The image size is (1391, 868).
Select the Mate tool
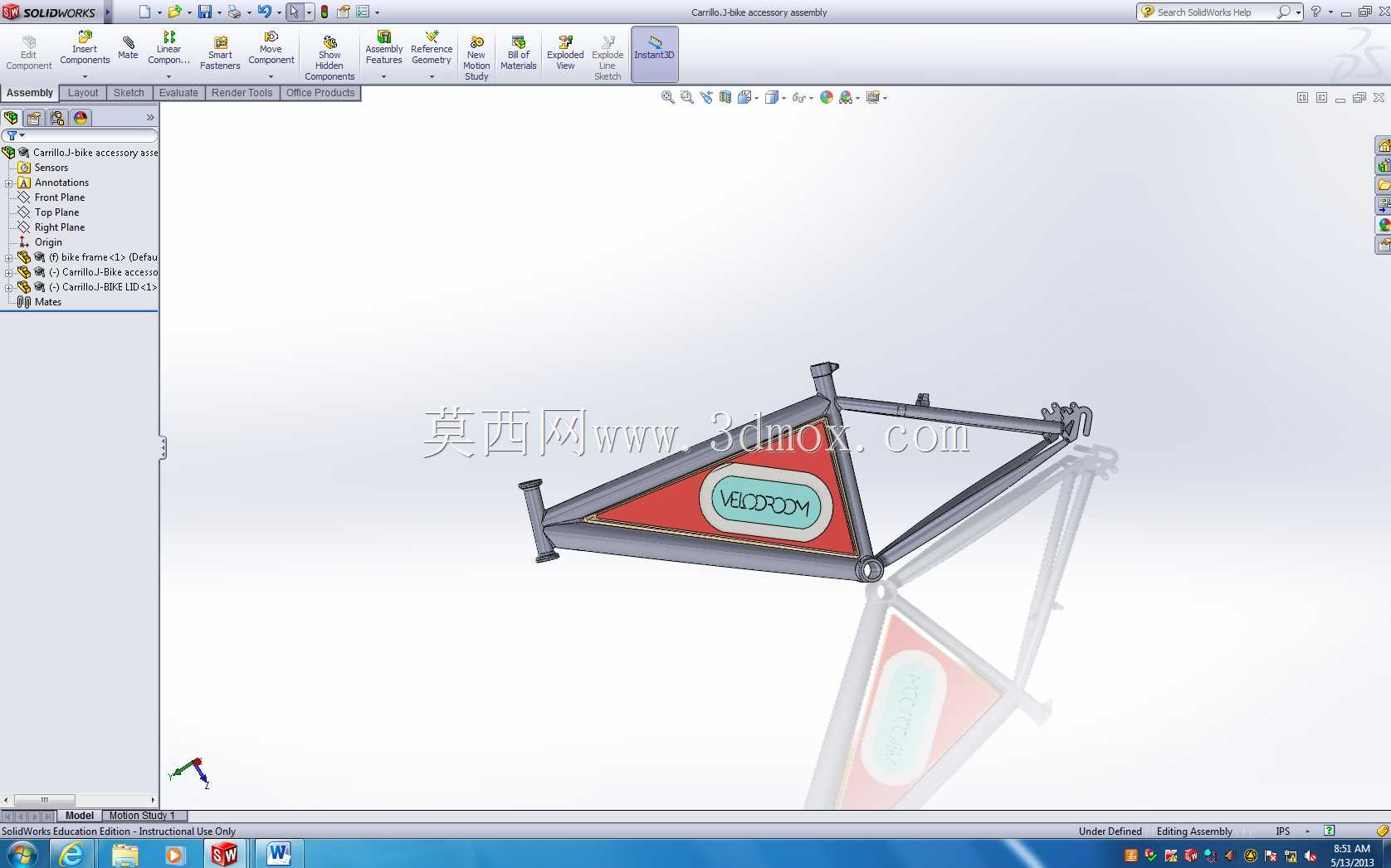[x=128, y=49]
